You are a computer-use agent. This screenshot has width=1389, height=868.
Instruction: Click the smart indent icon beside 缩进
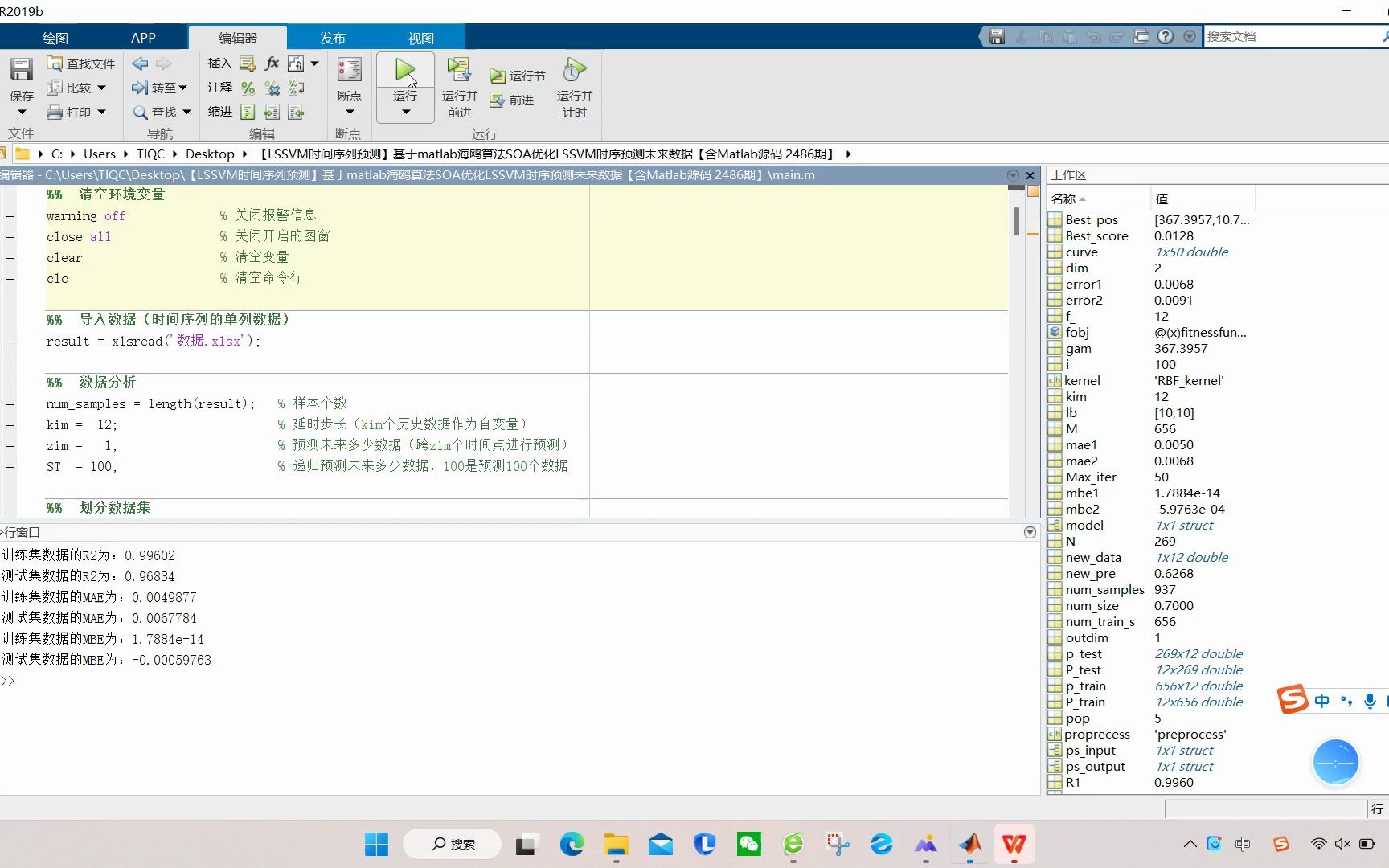pyautogui.click(x=248, y=112)
